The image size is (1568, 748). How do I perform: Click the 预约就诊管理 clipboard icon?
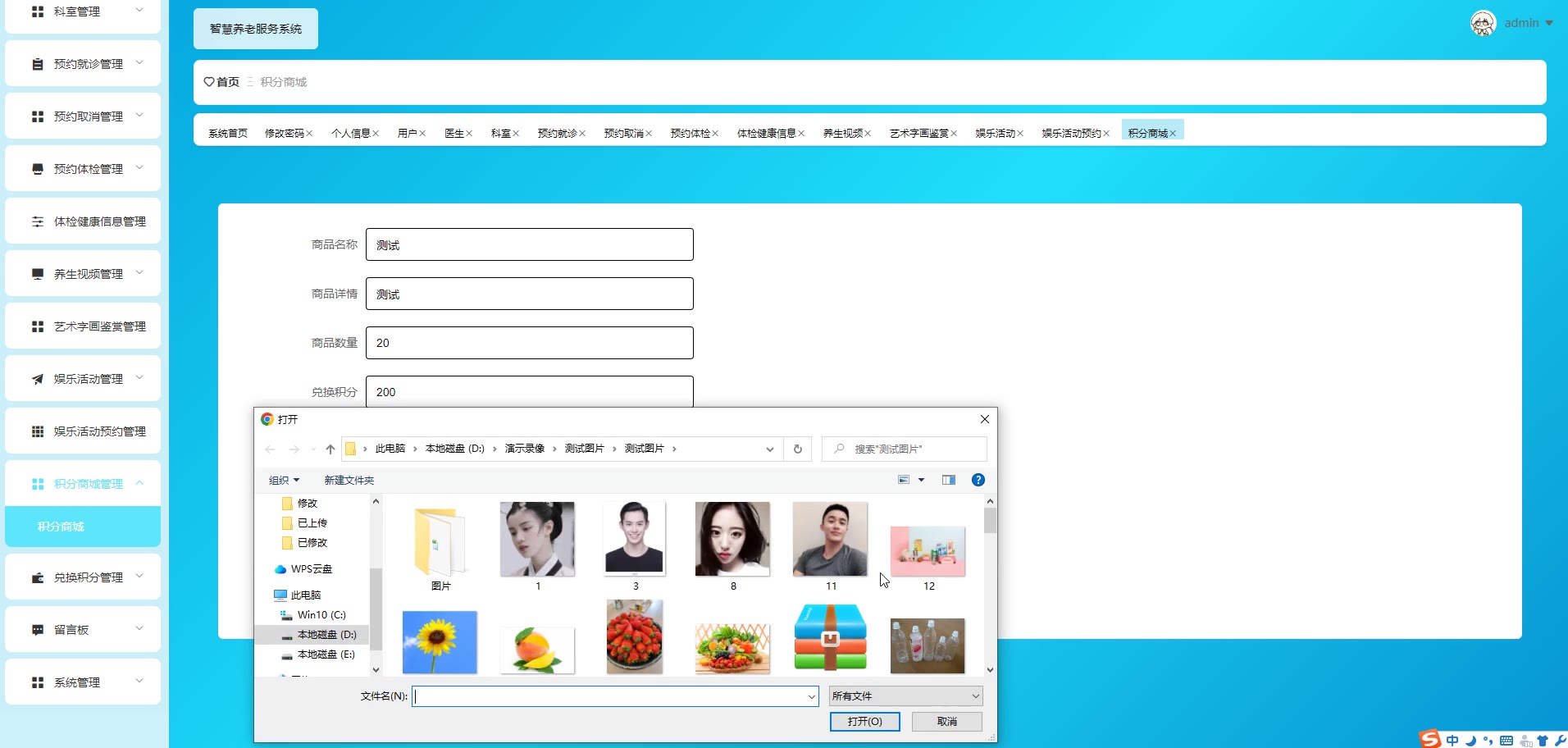click(38, 64)
